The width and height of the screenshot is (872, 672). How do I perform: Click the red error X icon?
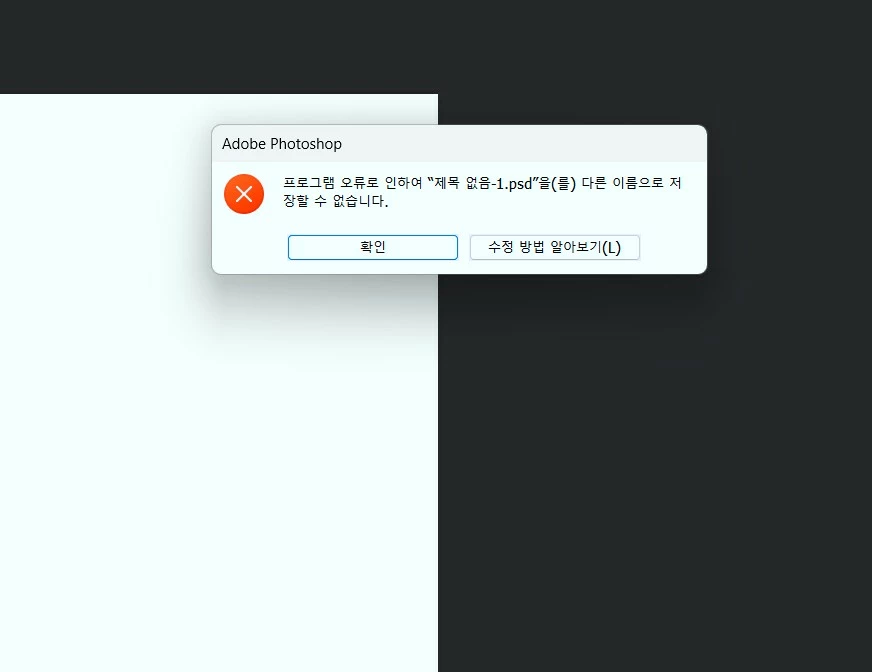244,194
